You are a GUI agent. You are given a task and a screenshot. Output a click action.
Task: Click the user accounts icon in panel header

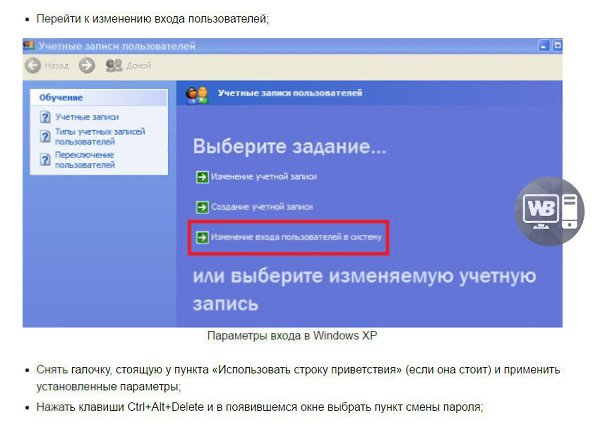pyautogui.click(x=197, y=93)
